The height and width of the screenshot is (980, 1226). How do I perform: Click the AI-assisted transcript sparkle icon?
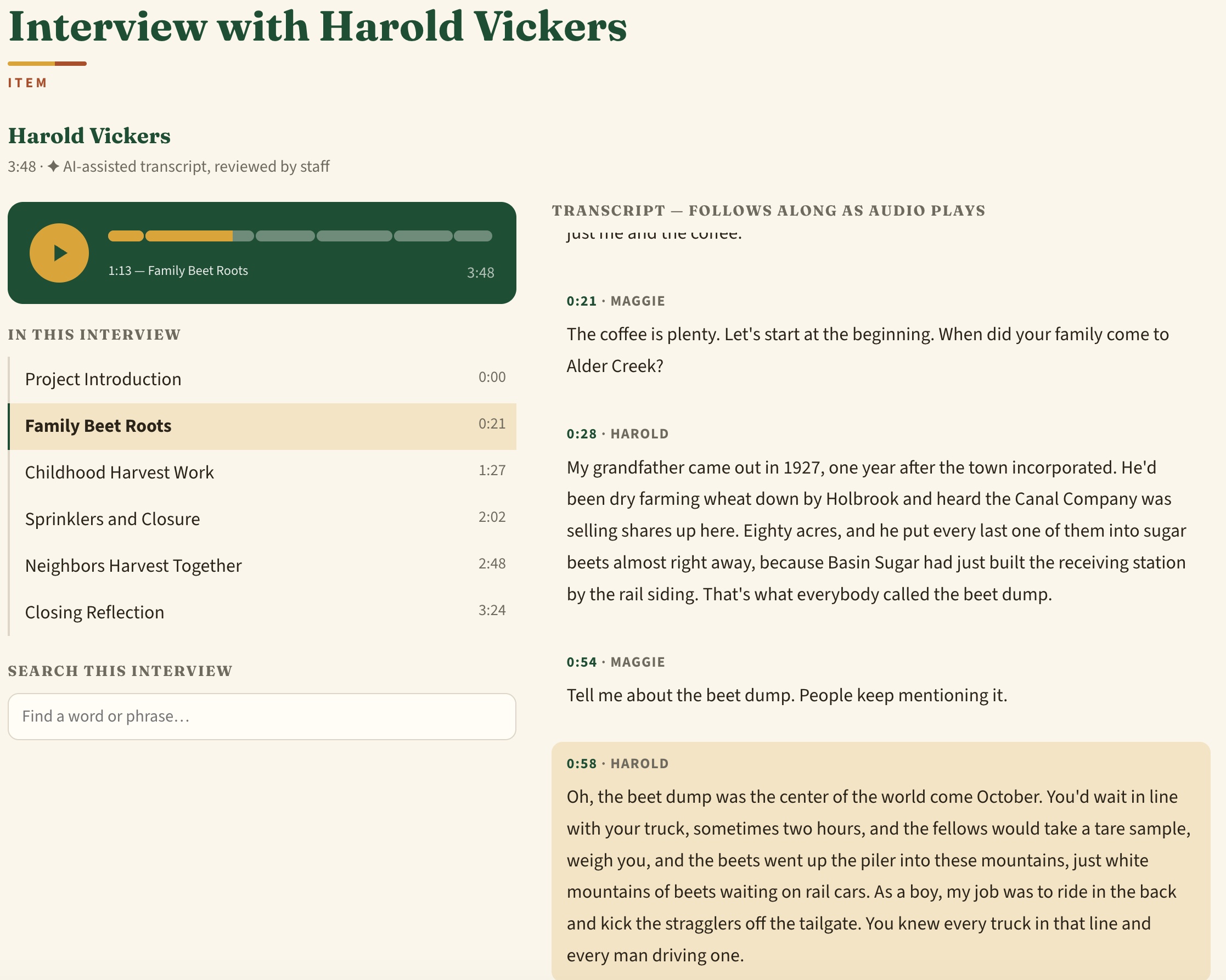point(53,167)
